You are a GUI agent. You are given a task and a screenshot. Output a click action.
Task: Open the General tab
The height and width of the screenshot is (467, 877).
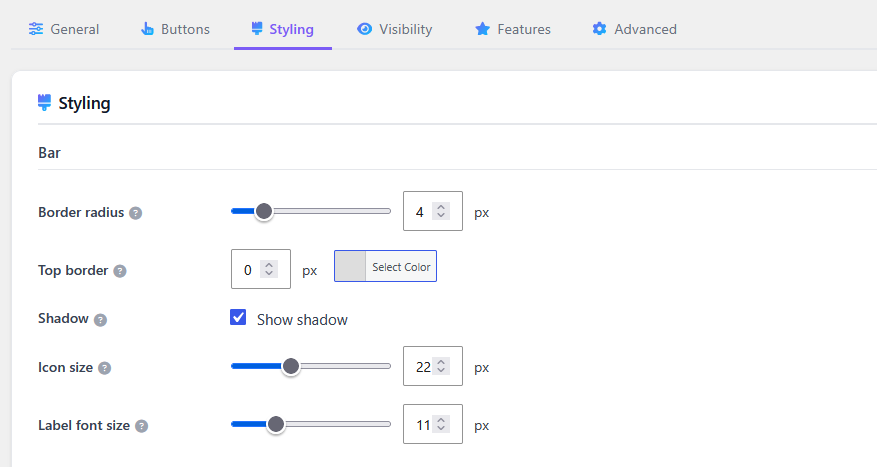coord(64,29)
